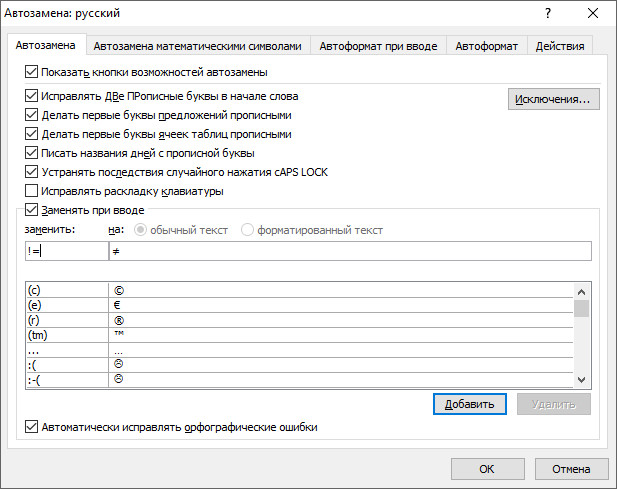Select the :( list entry

(x=299, y=365)
